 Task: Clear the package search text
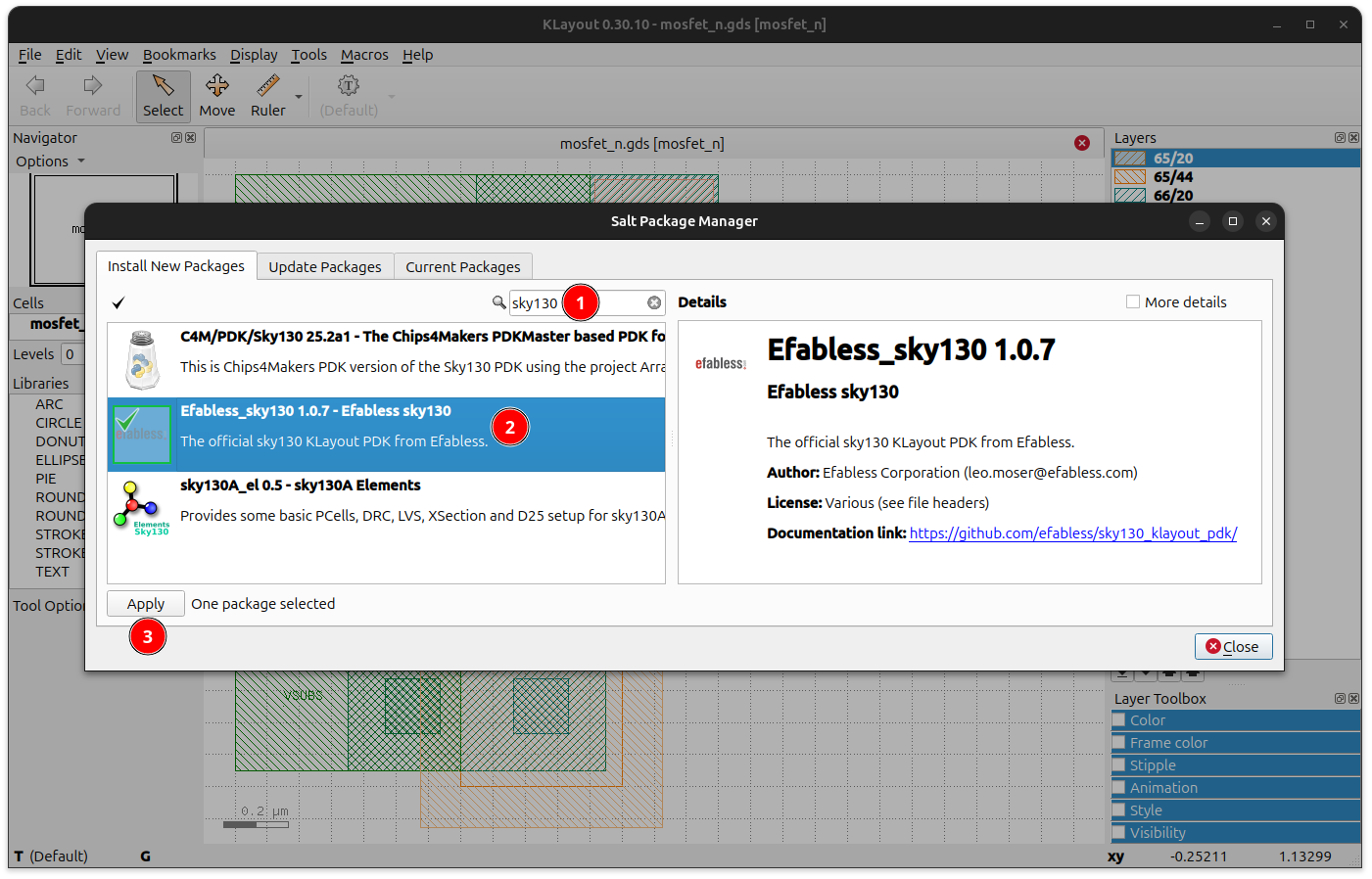coord(654,303)
